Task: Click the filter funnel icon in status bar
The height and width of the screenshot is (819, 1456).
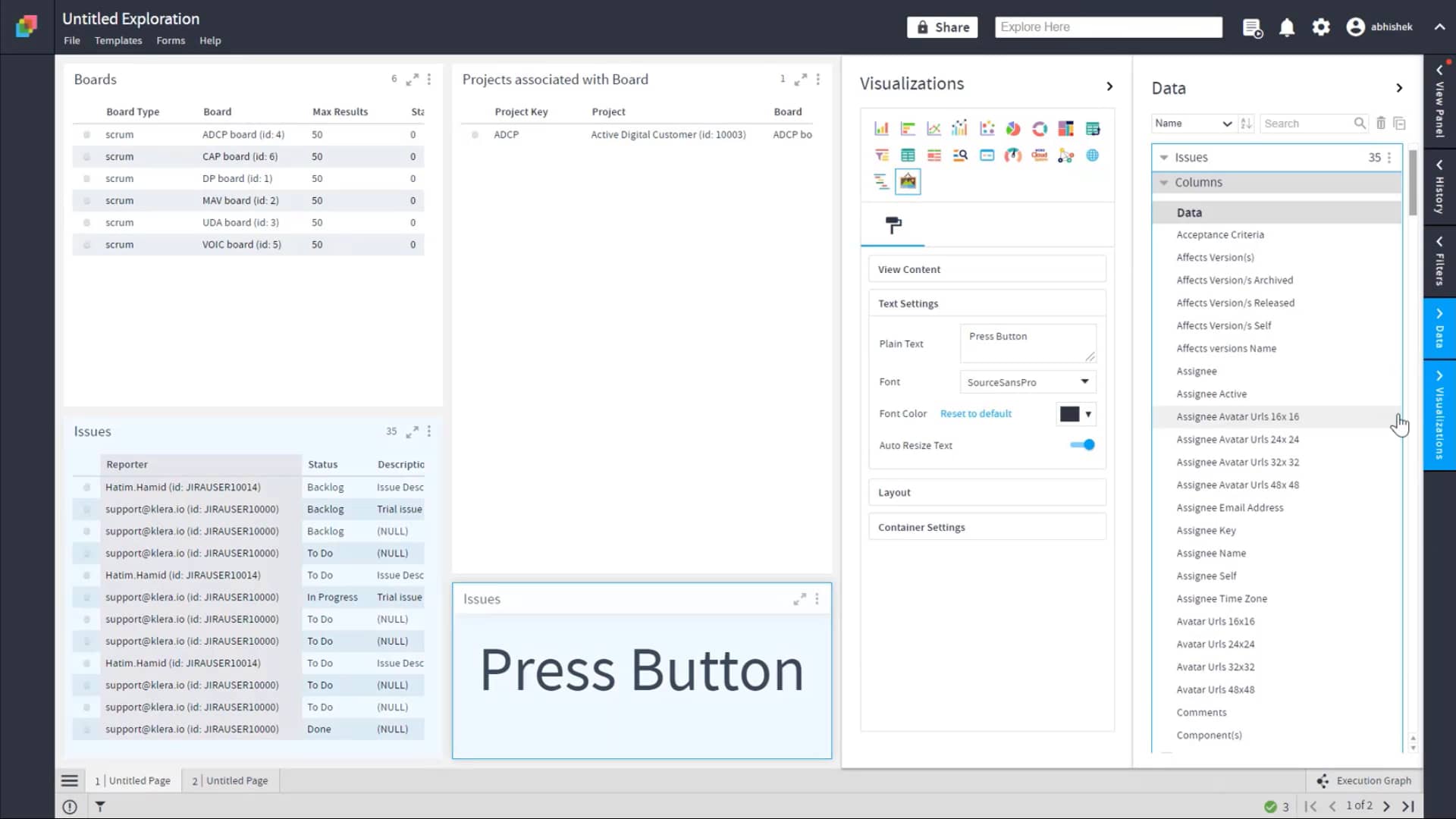Action: click(x=100, y=807)
